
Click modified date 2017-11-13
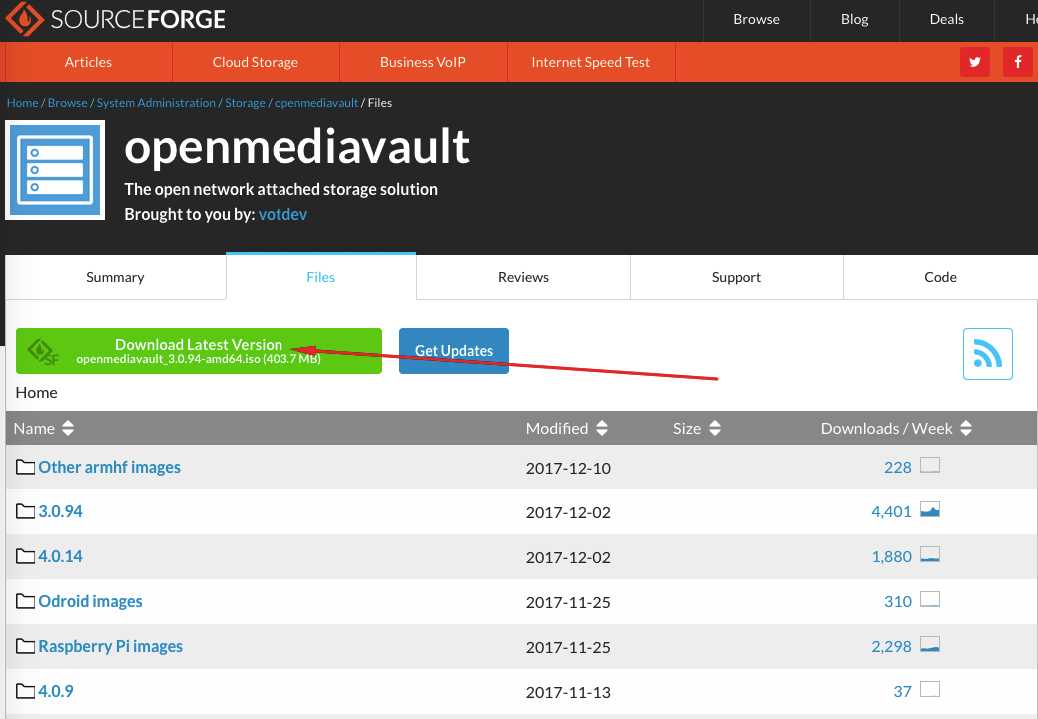(x=568, y=692)
